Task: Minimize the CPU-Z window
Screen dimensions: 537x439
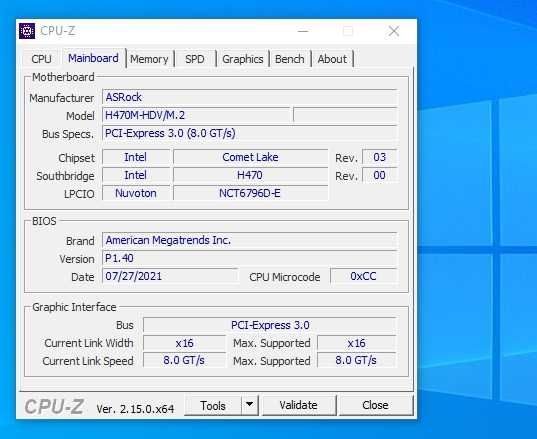Action: pyautogui.click(x=303, y=32)
